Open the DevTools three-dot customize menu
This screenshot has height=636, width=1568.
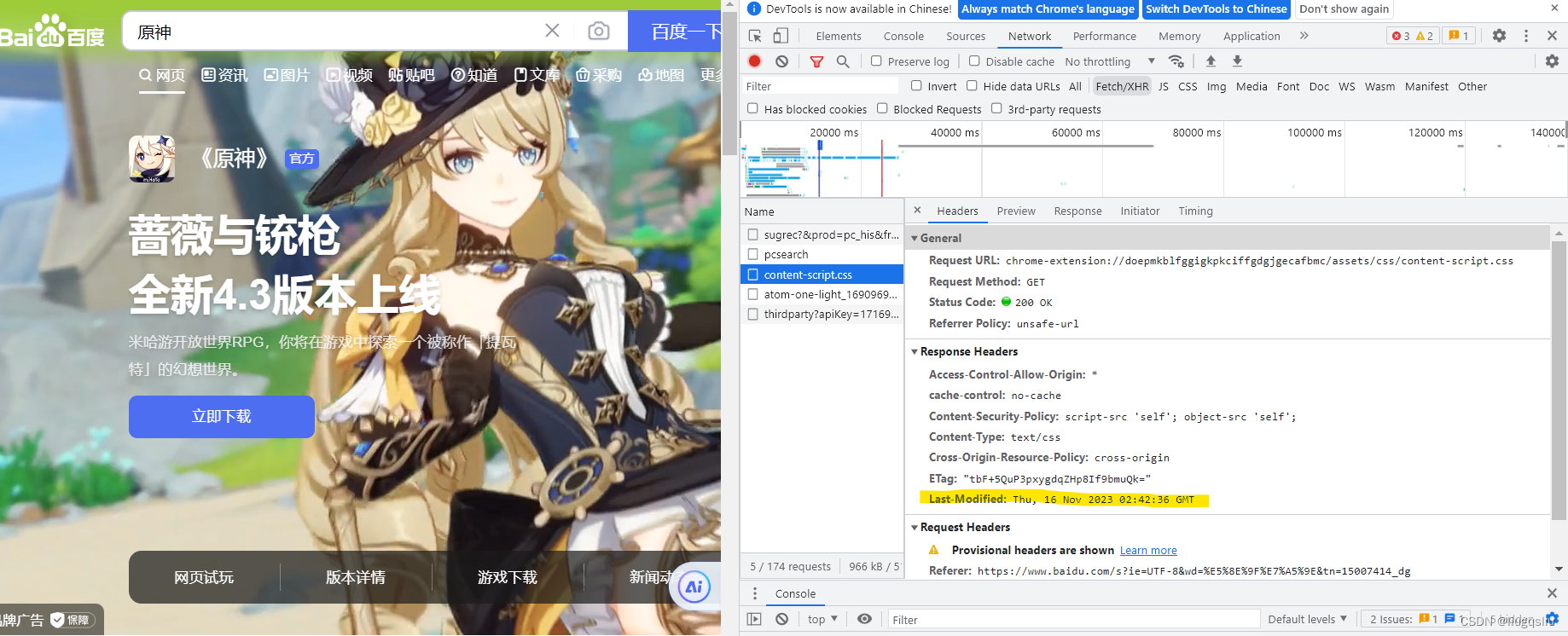coord(1526,36)
